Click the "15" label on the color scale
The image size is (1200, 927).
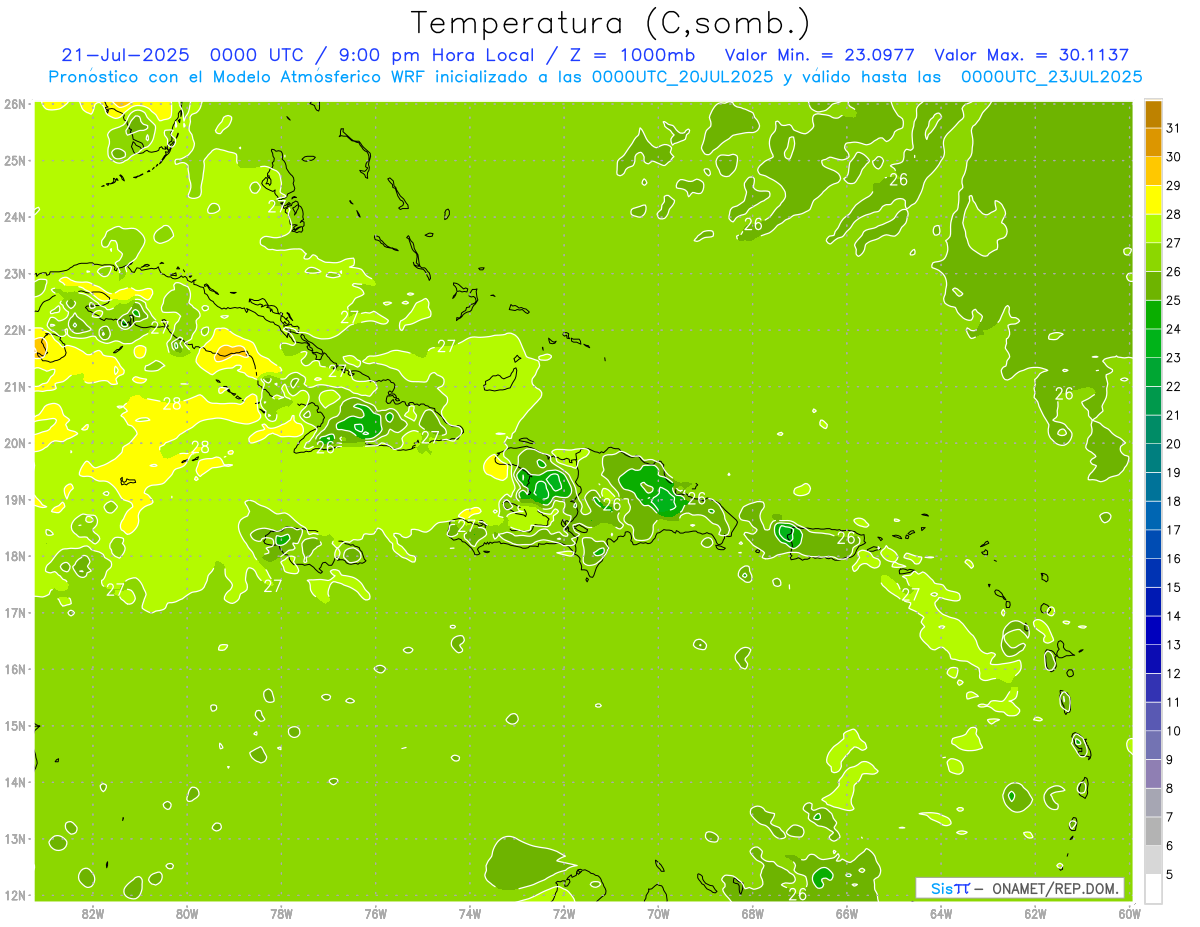point(1173,587)
